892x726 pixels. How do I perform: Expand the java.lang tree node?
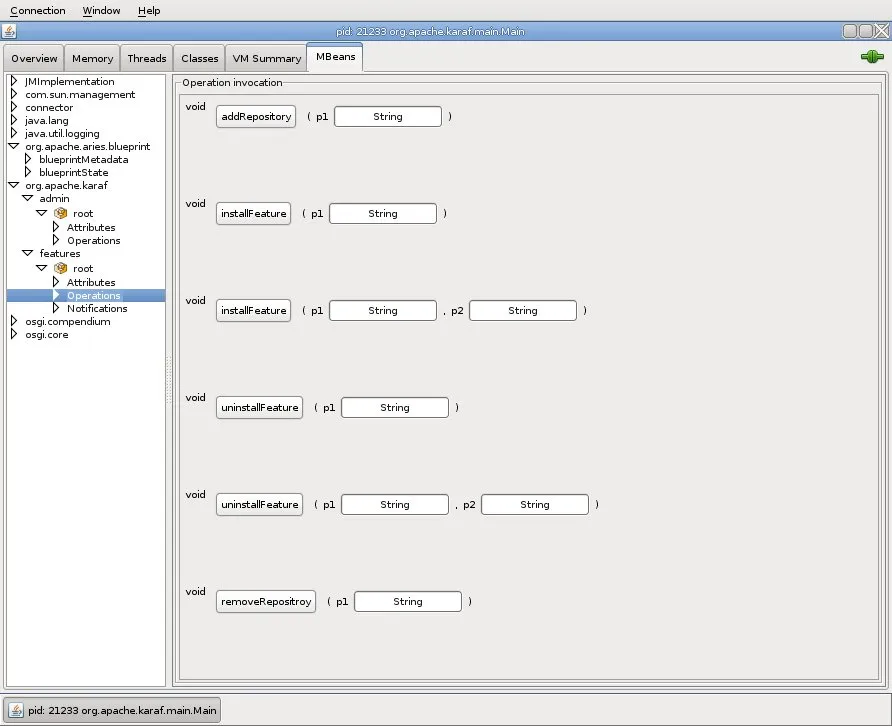pyautogui.click(x=14, y=121)
